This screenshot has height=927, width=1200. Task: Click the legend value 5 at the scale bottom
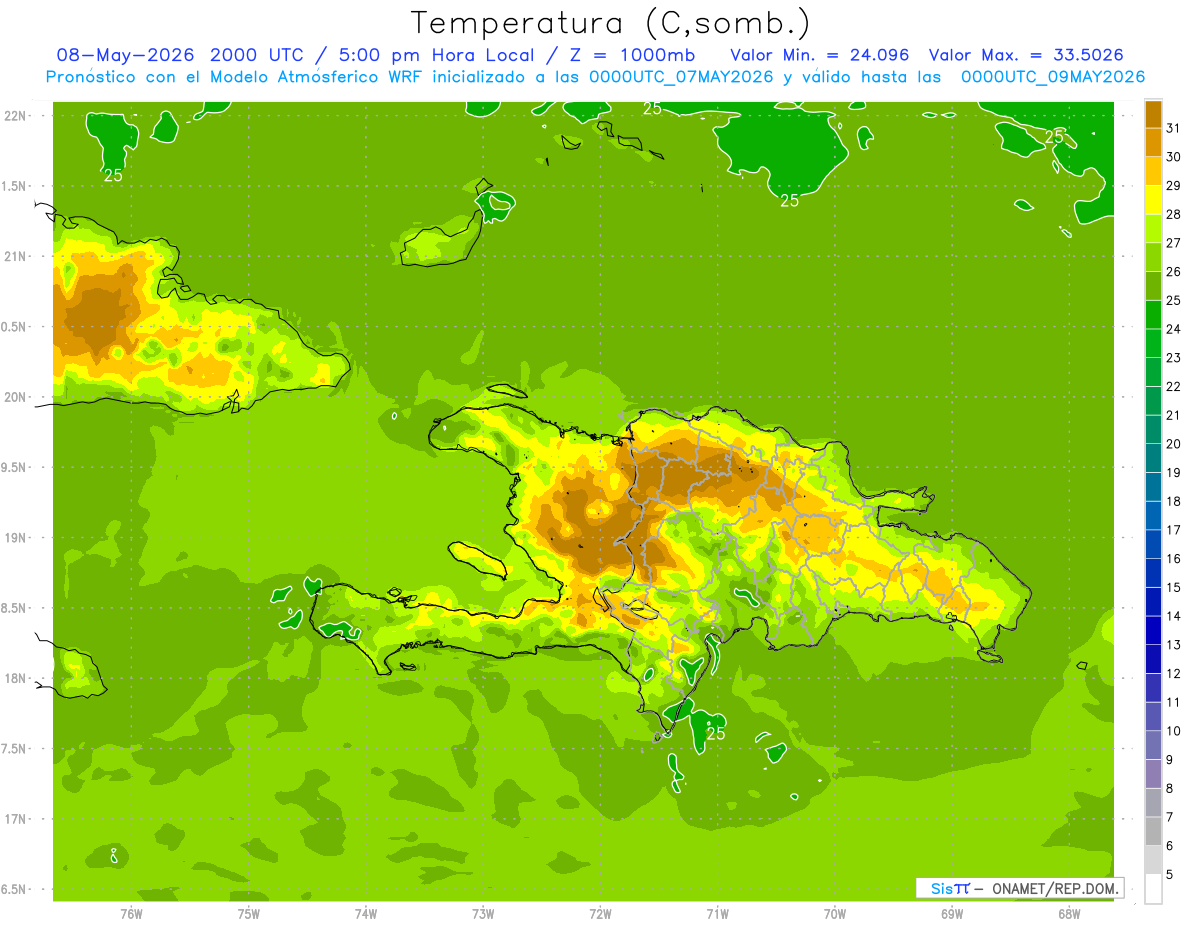[1170, 875]
